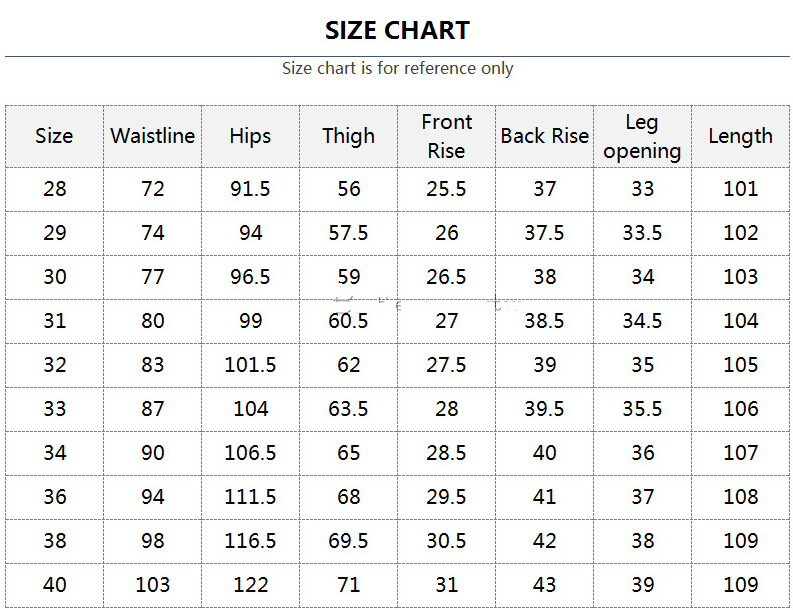Click the Thigh column header
The height and width of the screenshot is (610, 793).
(x=348, y=136)
